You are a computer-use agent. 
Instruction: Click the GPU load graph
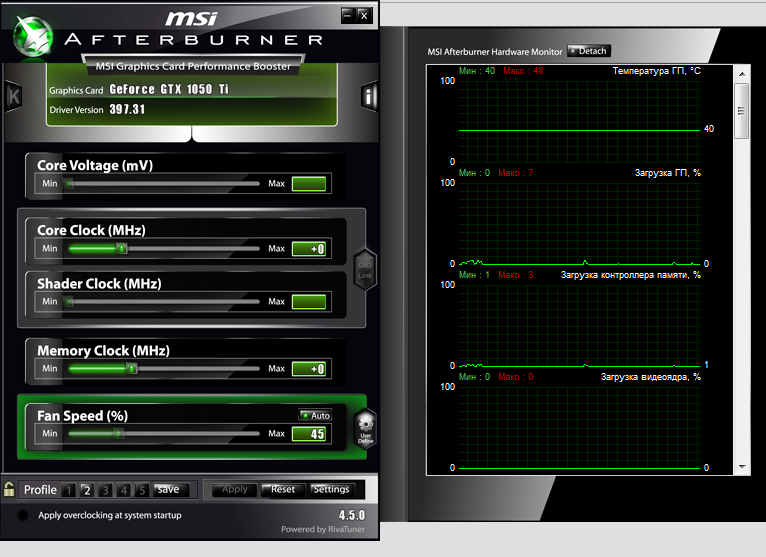click(579, 223)
